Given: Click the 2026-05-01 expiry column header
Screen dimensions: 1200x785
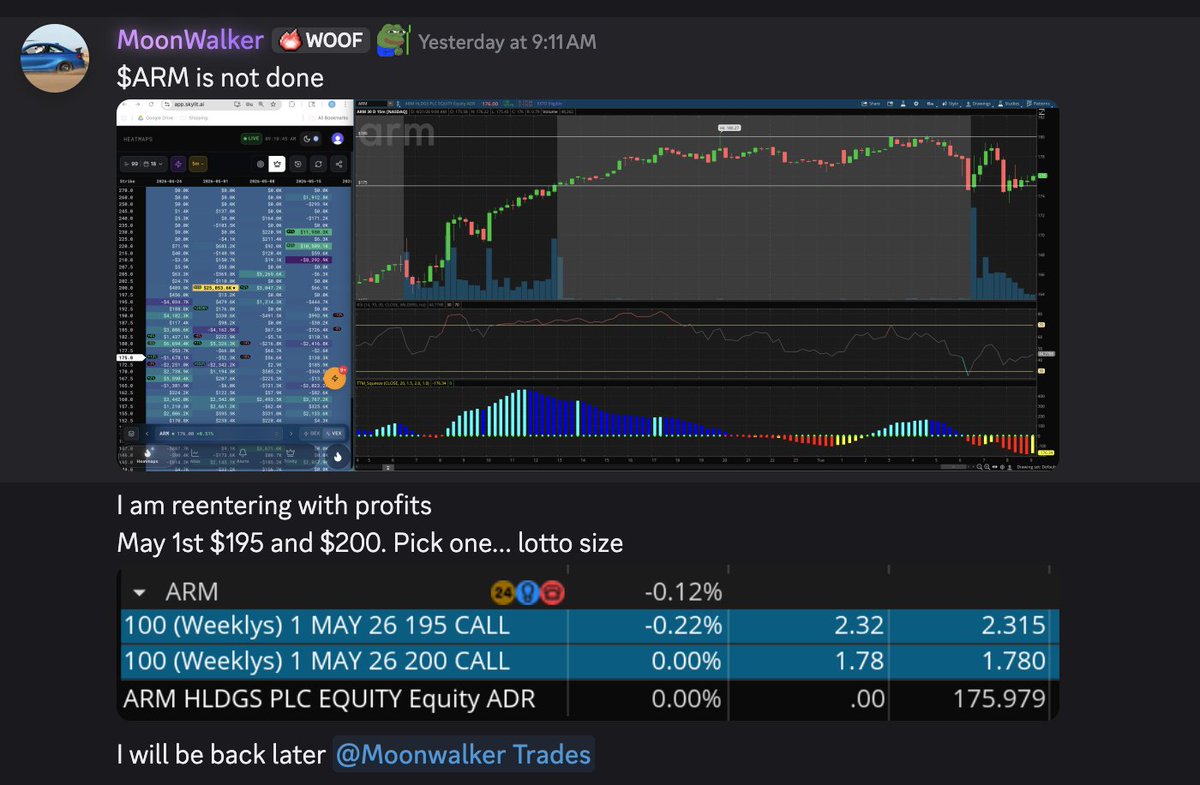Looking at the screenshot, I should [215, 181].
